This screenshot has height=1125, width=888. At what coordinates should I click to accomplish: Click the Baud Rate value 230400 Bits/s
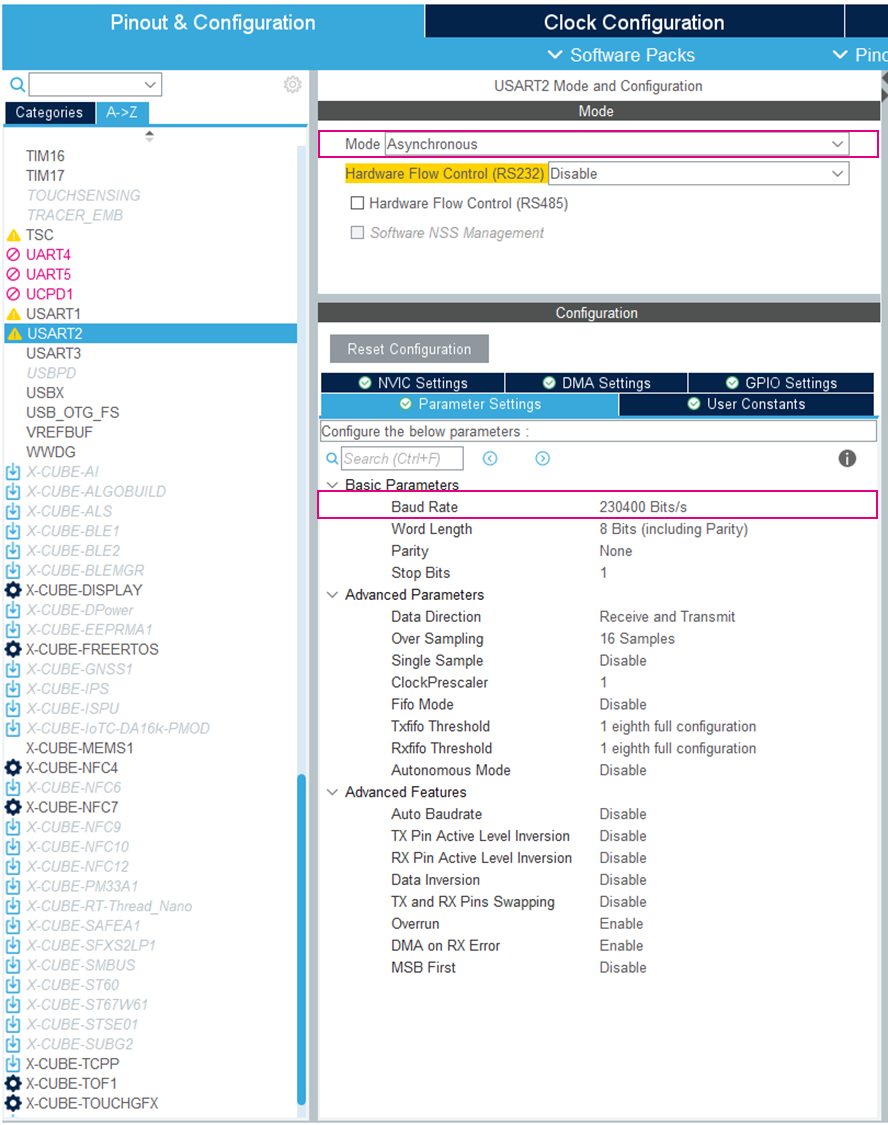[643, 507]
